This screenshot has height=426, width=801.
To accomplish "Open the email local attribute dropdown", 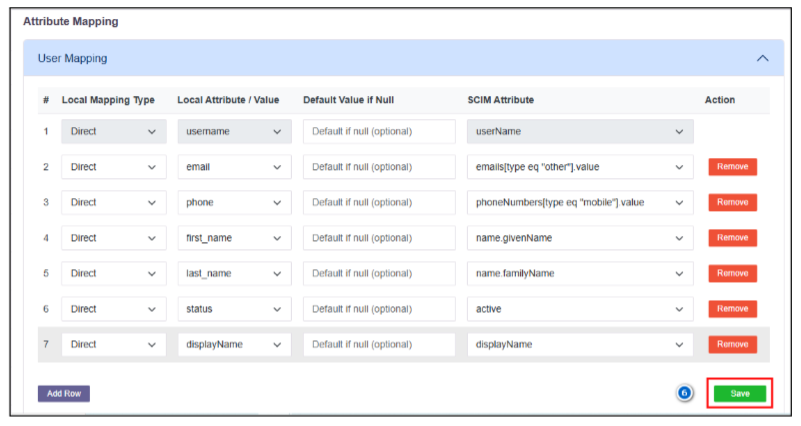I will 233,167.
